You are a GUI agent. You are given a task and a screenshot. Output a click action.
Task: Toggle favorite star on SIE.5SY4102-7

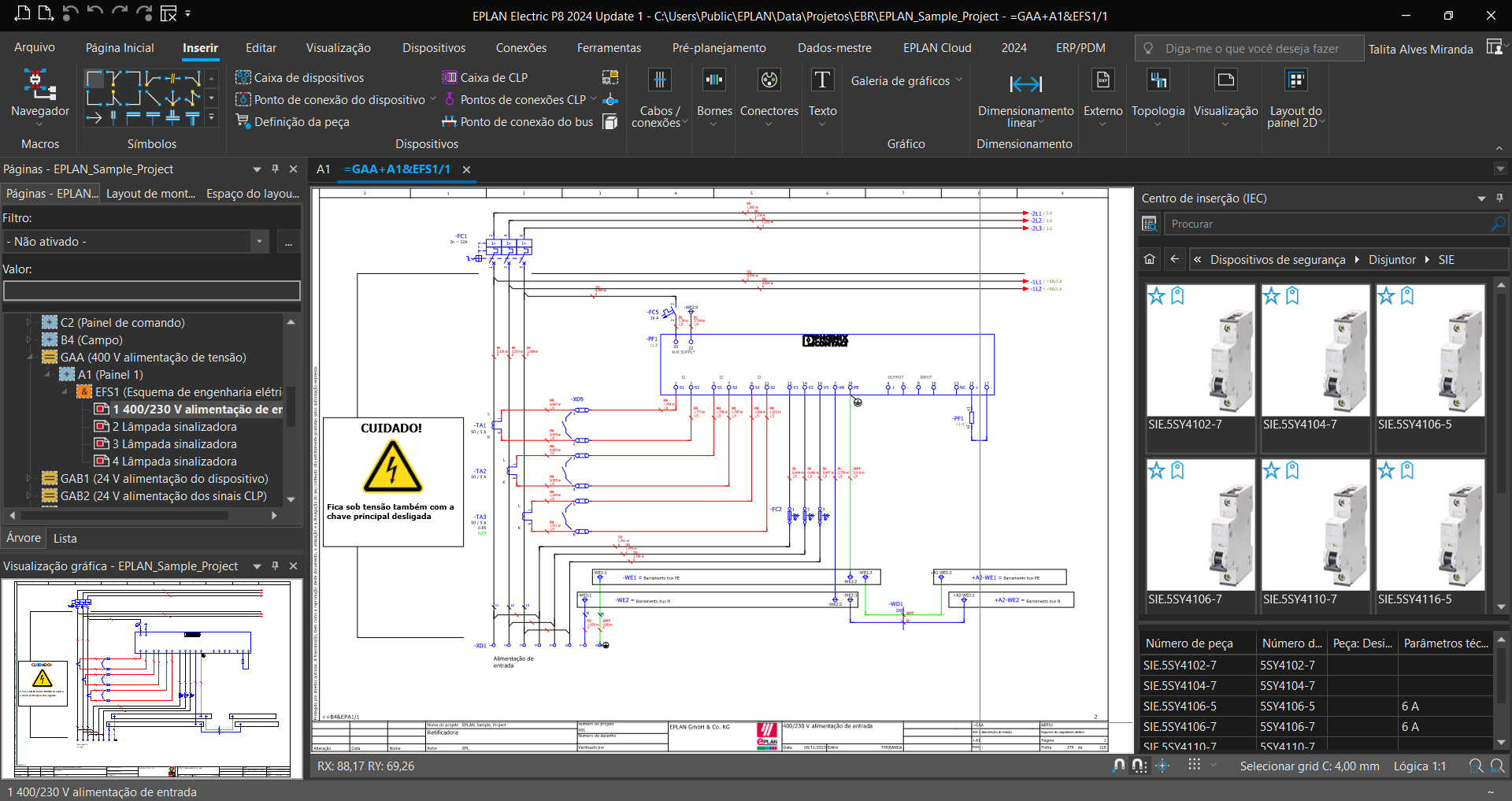point(1156,296)
